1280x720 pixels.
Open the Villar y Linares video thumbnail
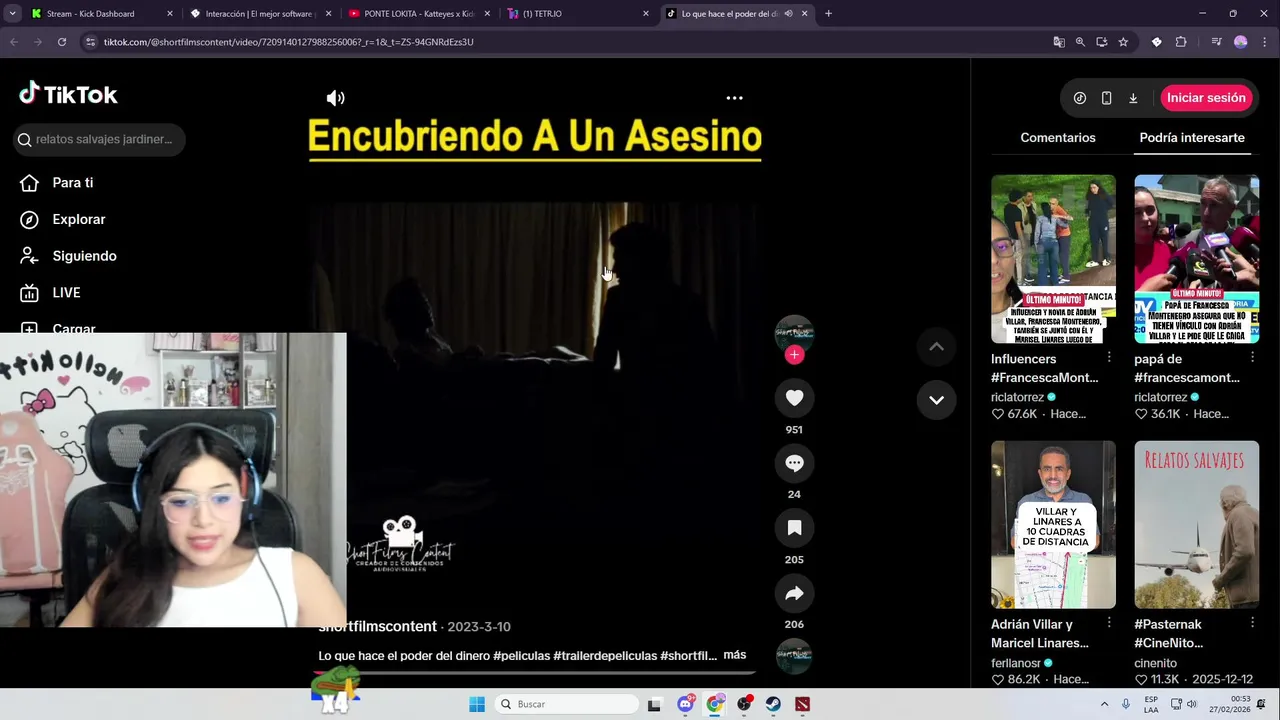point(1053,525)
